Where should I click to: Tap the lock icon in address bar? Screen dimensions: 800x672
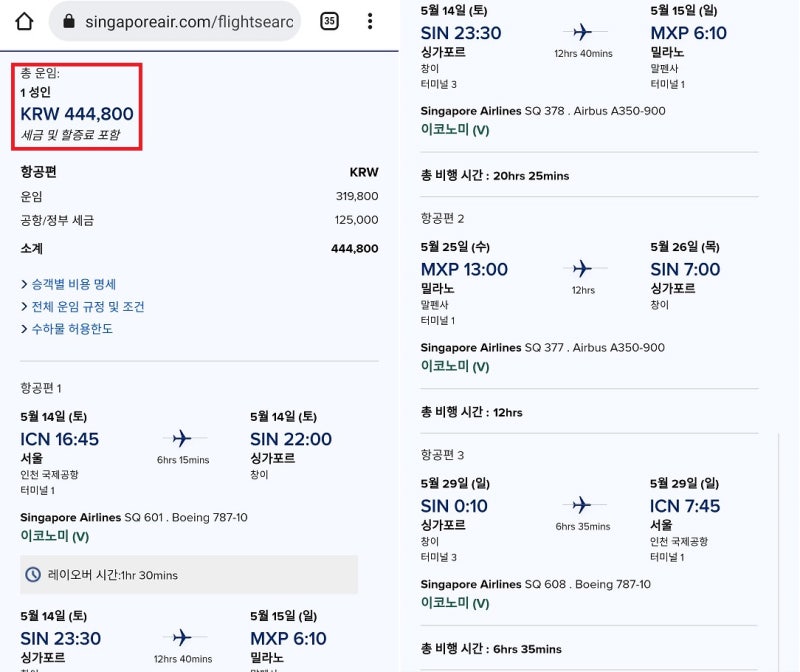tap(68, 21)
